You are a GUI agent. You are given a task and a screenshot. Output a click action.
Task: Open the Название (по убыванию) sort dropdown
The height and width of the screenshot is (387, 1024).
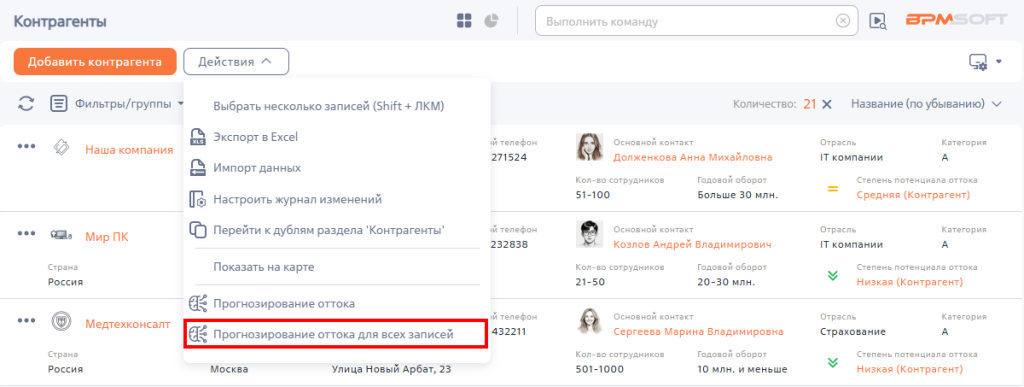tap(926, 104)
